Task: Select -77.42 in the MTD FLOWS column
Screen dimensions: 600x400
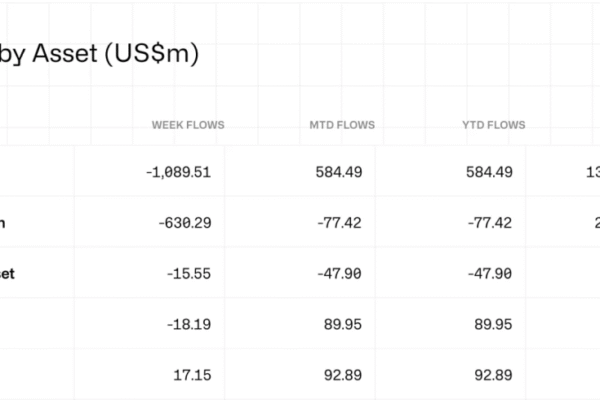Action: coord(340,222)
